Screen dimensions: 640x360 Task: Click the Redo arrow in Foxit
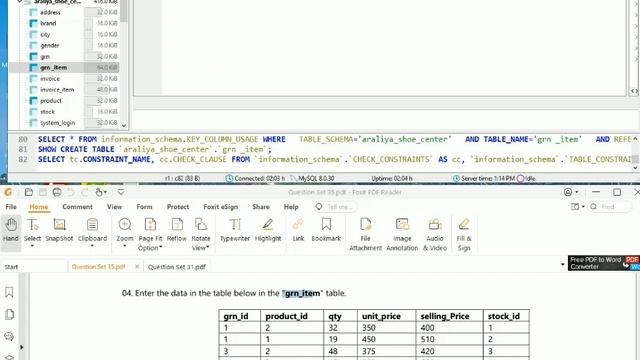(x=84, y=192)
